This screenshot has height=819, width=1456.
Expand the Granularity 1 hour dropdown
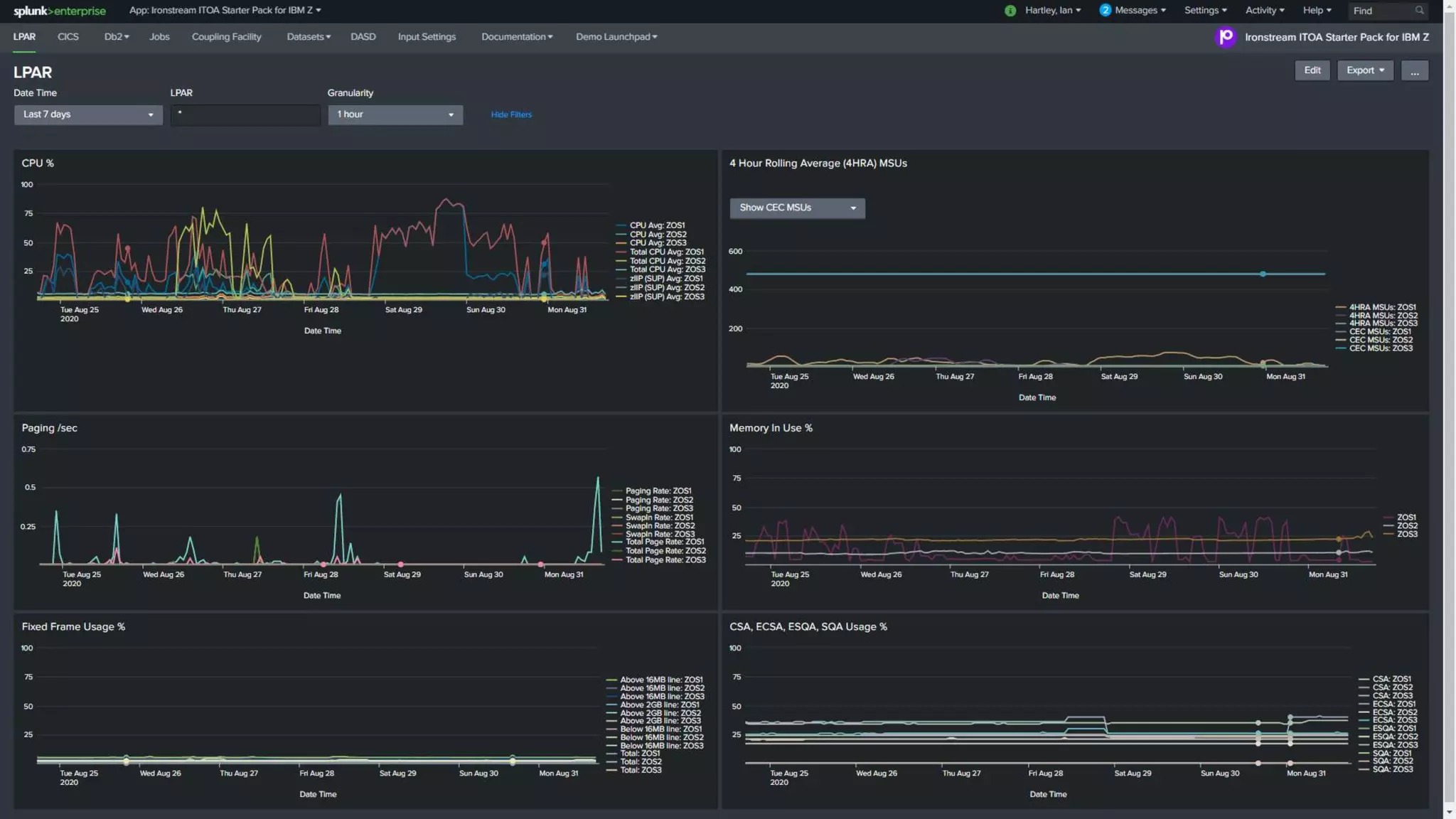[395, 114]
